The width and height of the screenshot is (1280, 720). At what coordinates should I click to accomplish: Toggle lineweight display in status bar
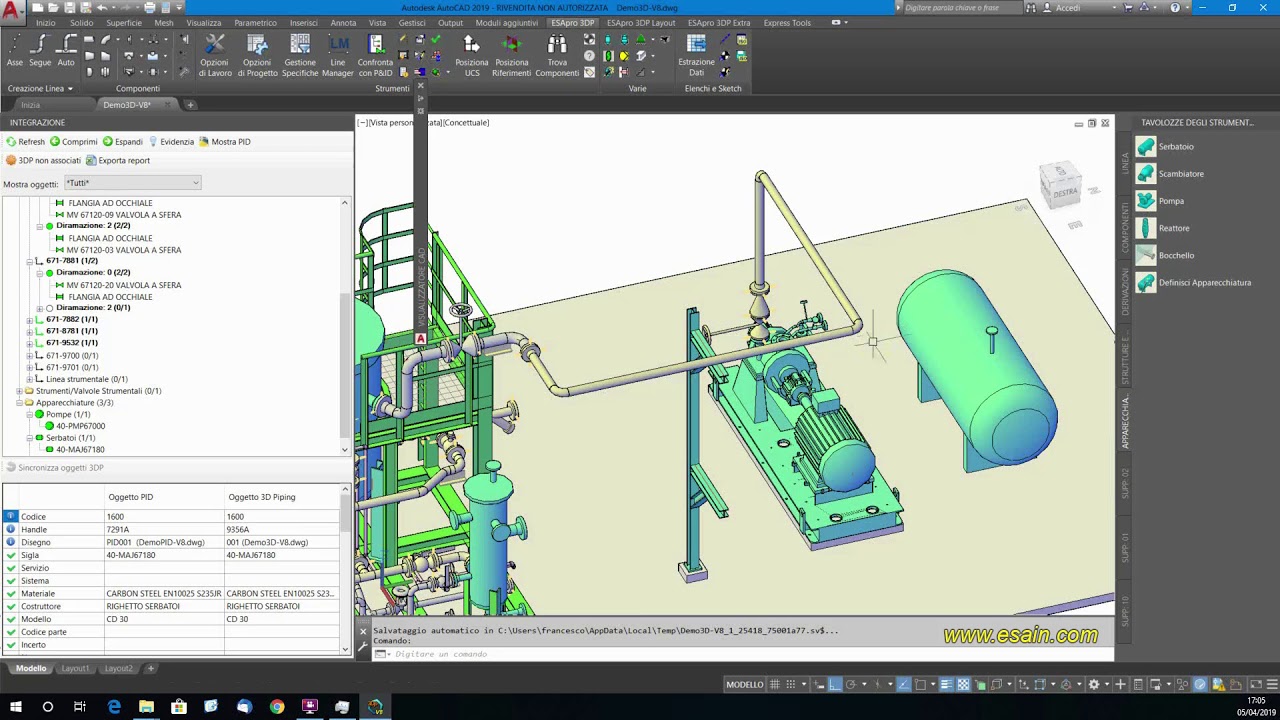tap(946, 684)
